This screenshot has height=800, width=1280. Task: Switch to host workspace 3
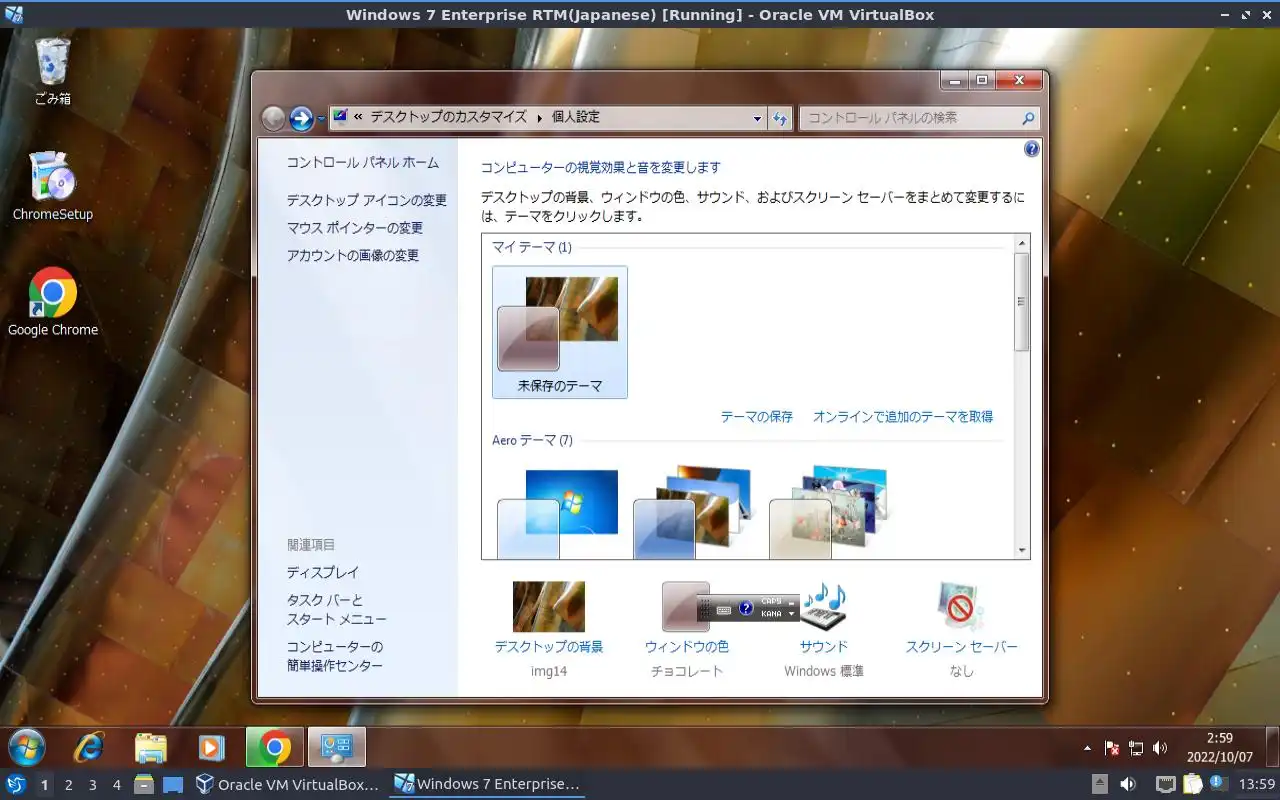[x=92, y=785]
